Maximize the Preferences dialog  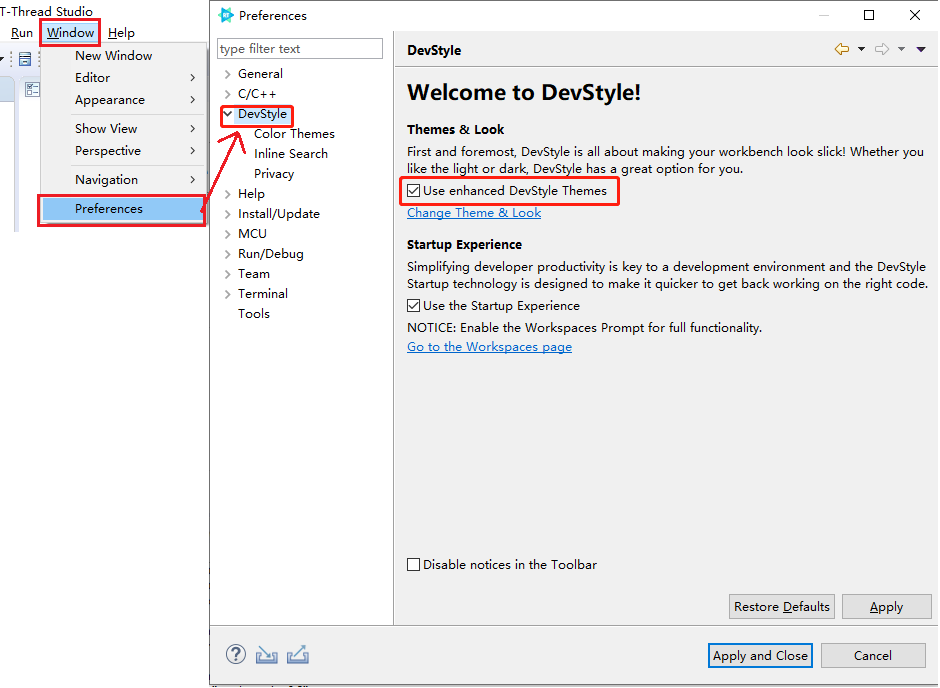click(869, 15)
